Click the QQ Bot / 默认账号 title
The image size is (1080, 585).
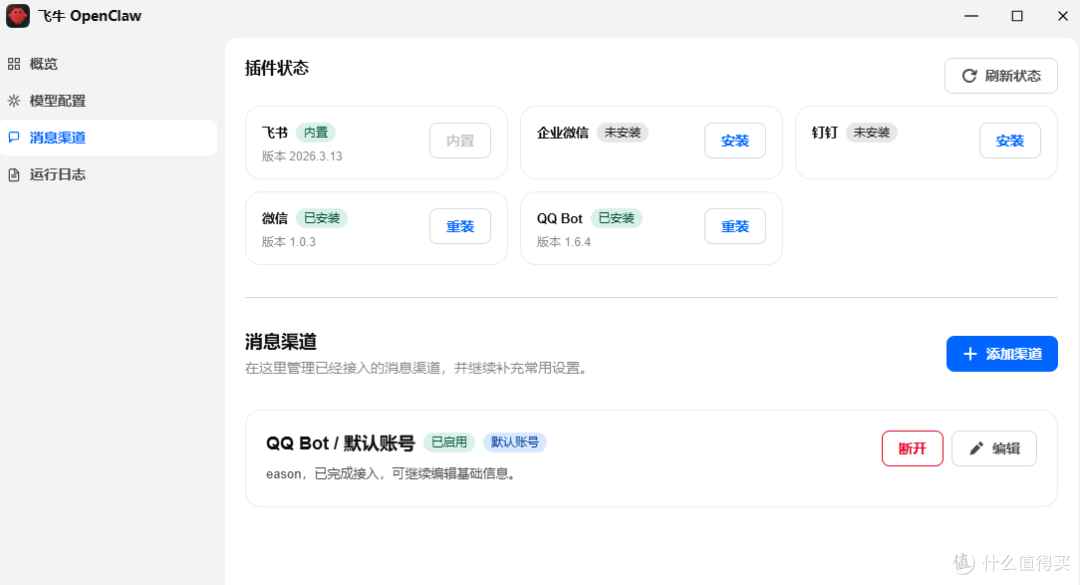(340, 443)
